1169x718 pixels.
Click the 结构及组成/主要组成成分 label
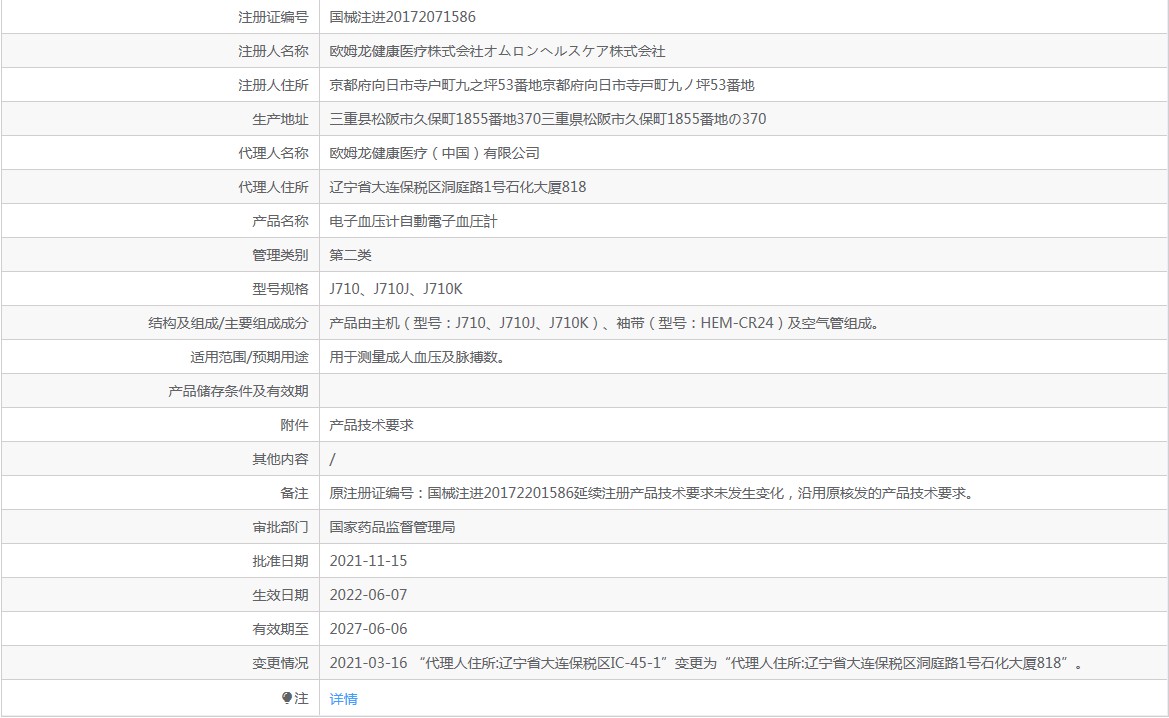coord(228,324)
